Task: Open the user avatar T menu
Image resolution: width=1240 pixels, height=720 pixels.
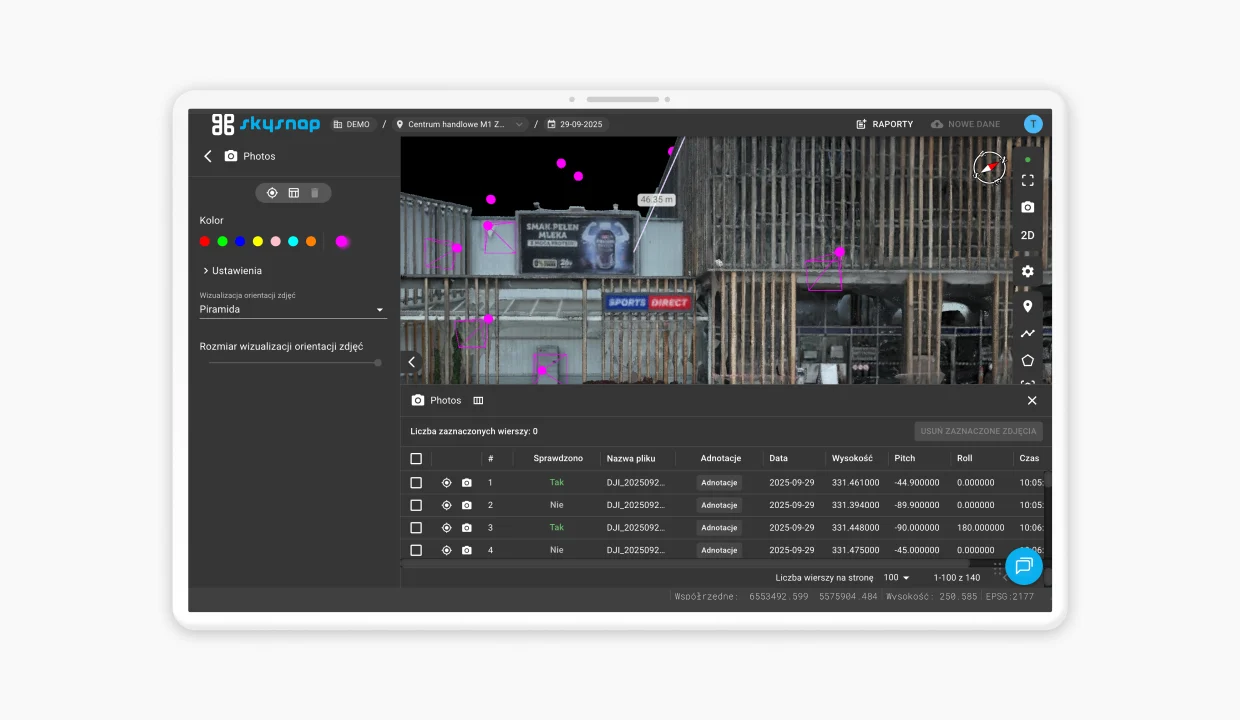Action: (x=1033, y=124)
